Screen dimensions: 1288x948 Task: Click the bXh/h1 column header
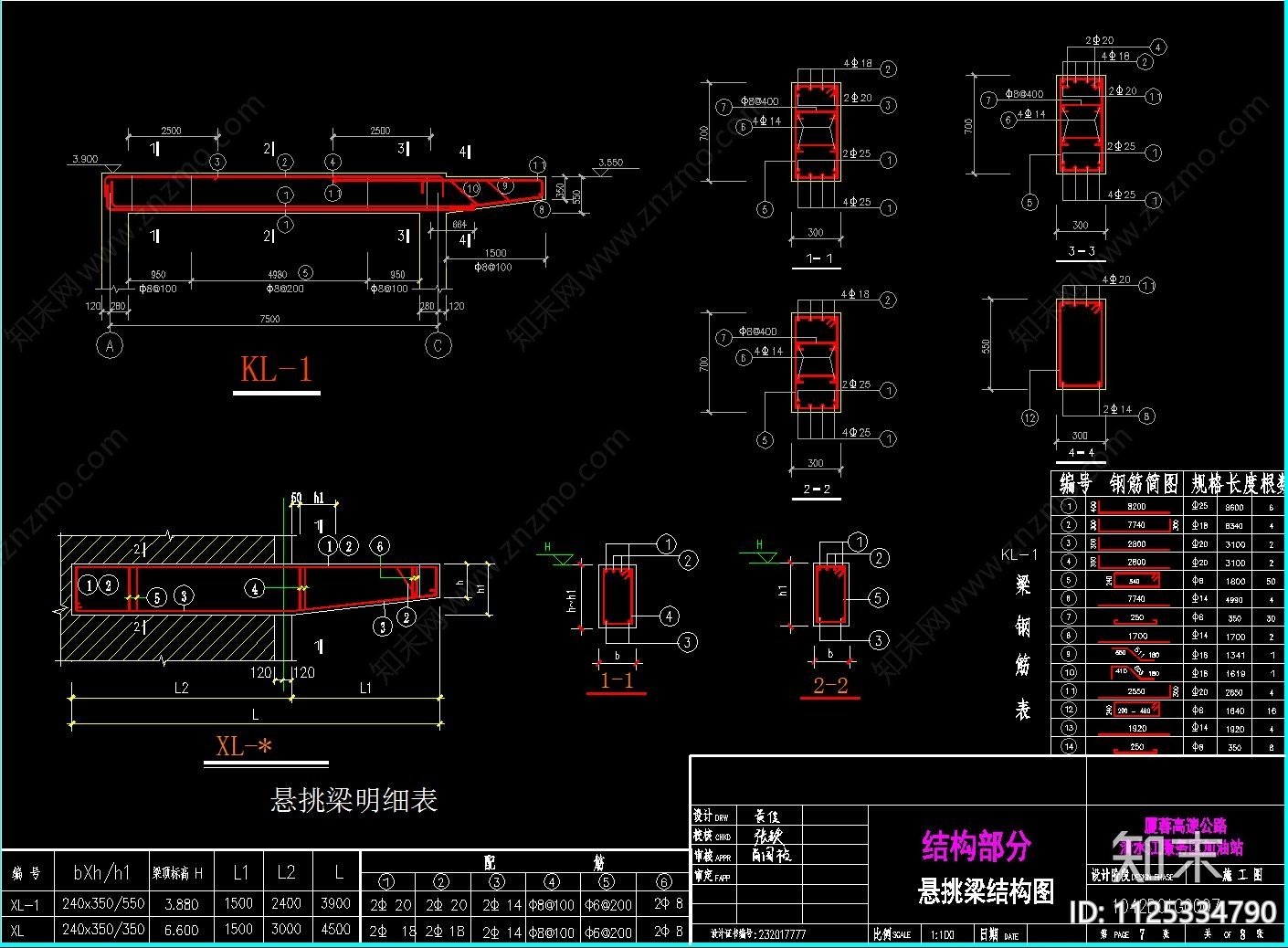[x=102, y=873]
